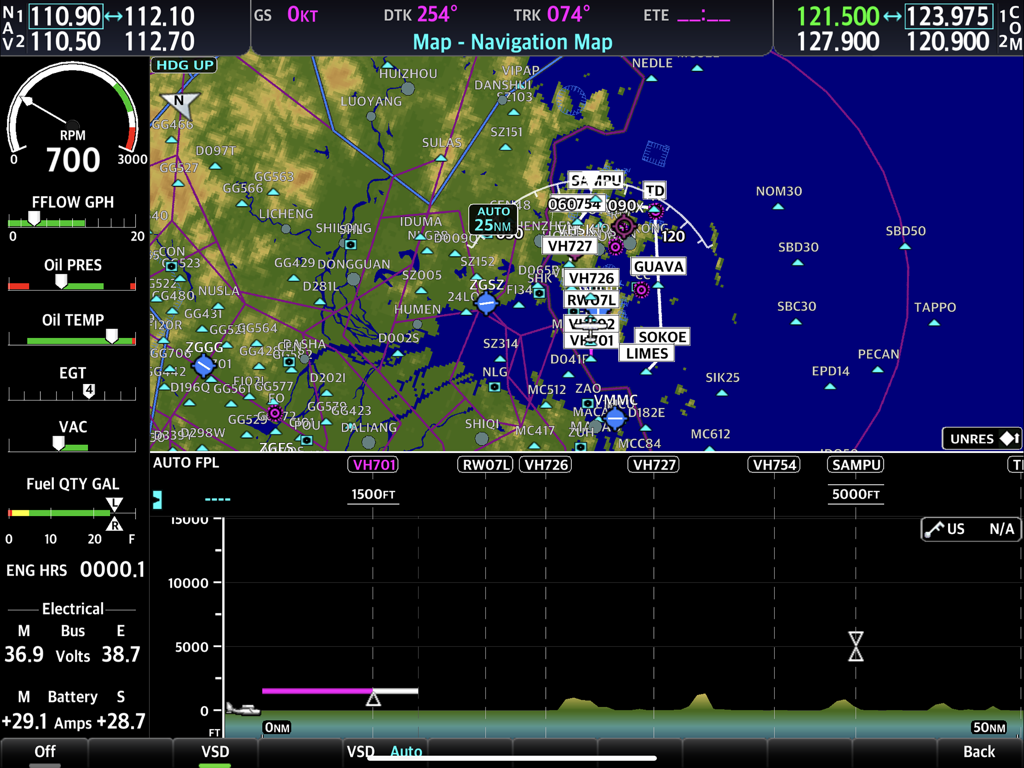Select the Map - Navigation Map page title
1024x768 pixels.
[x=512, y=42]
